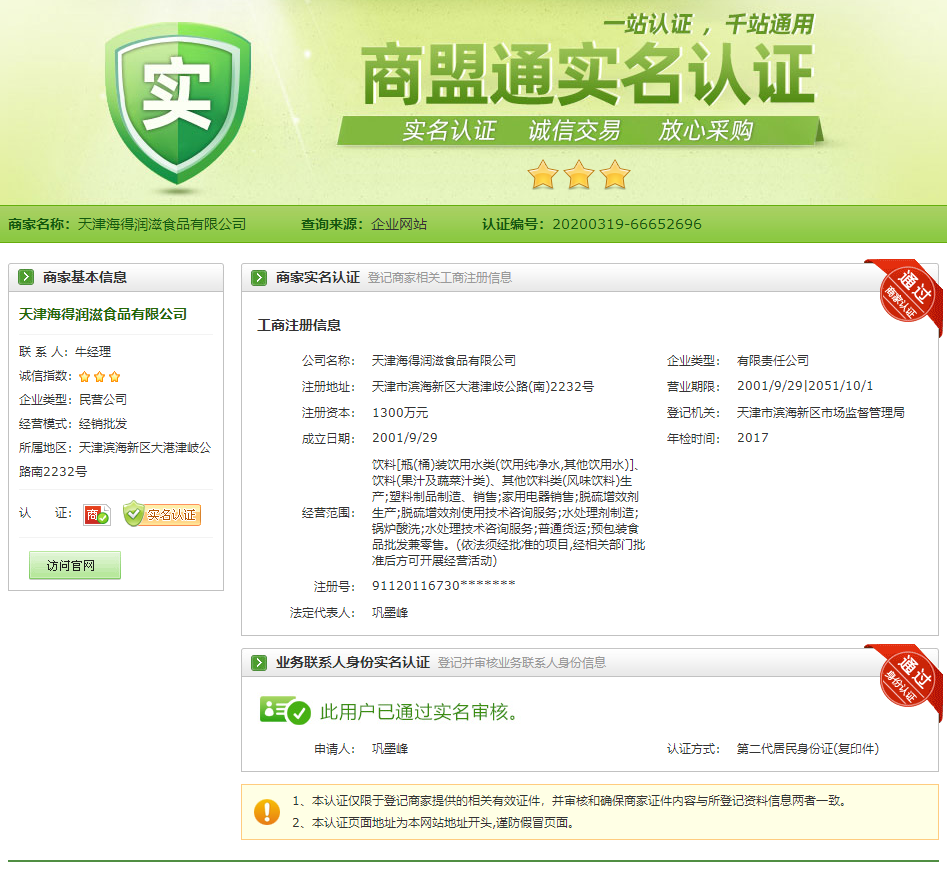Click 企业网站 query source text
Screen dimensions: 947x874
(x=399, y=224)
